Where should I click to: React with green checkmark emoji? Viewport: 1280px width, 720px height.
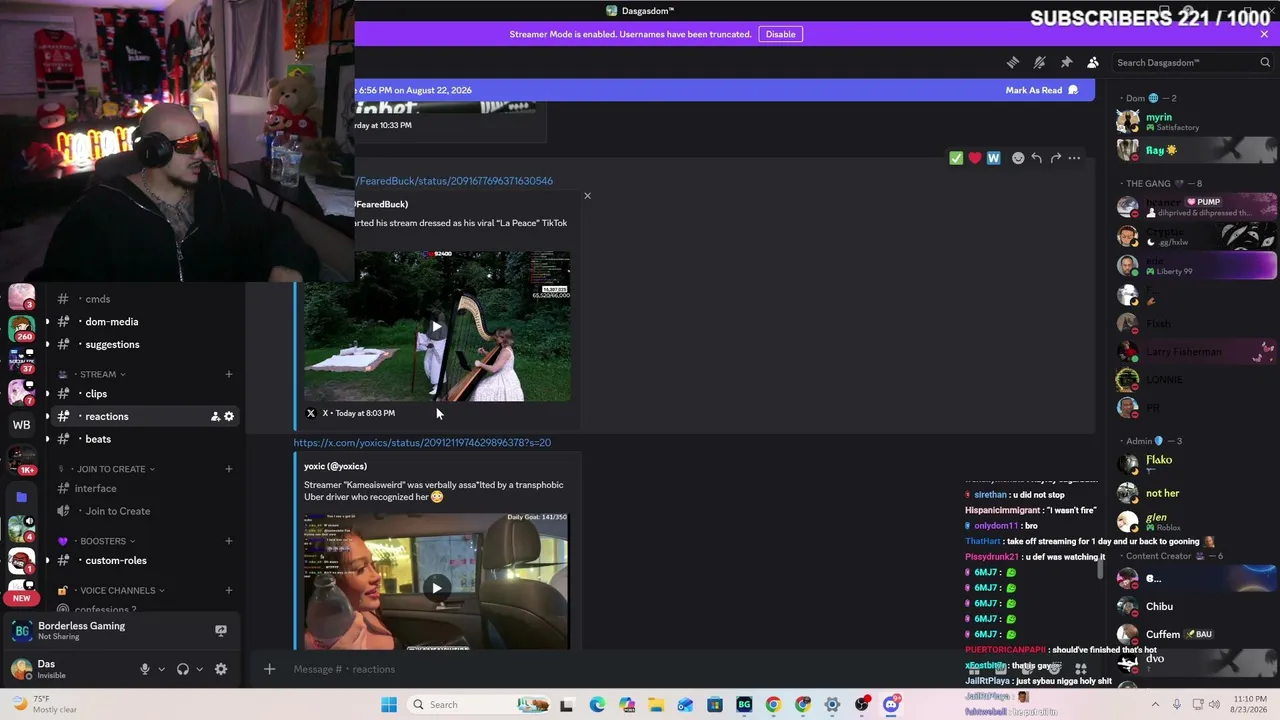[956, 158]
